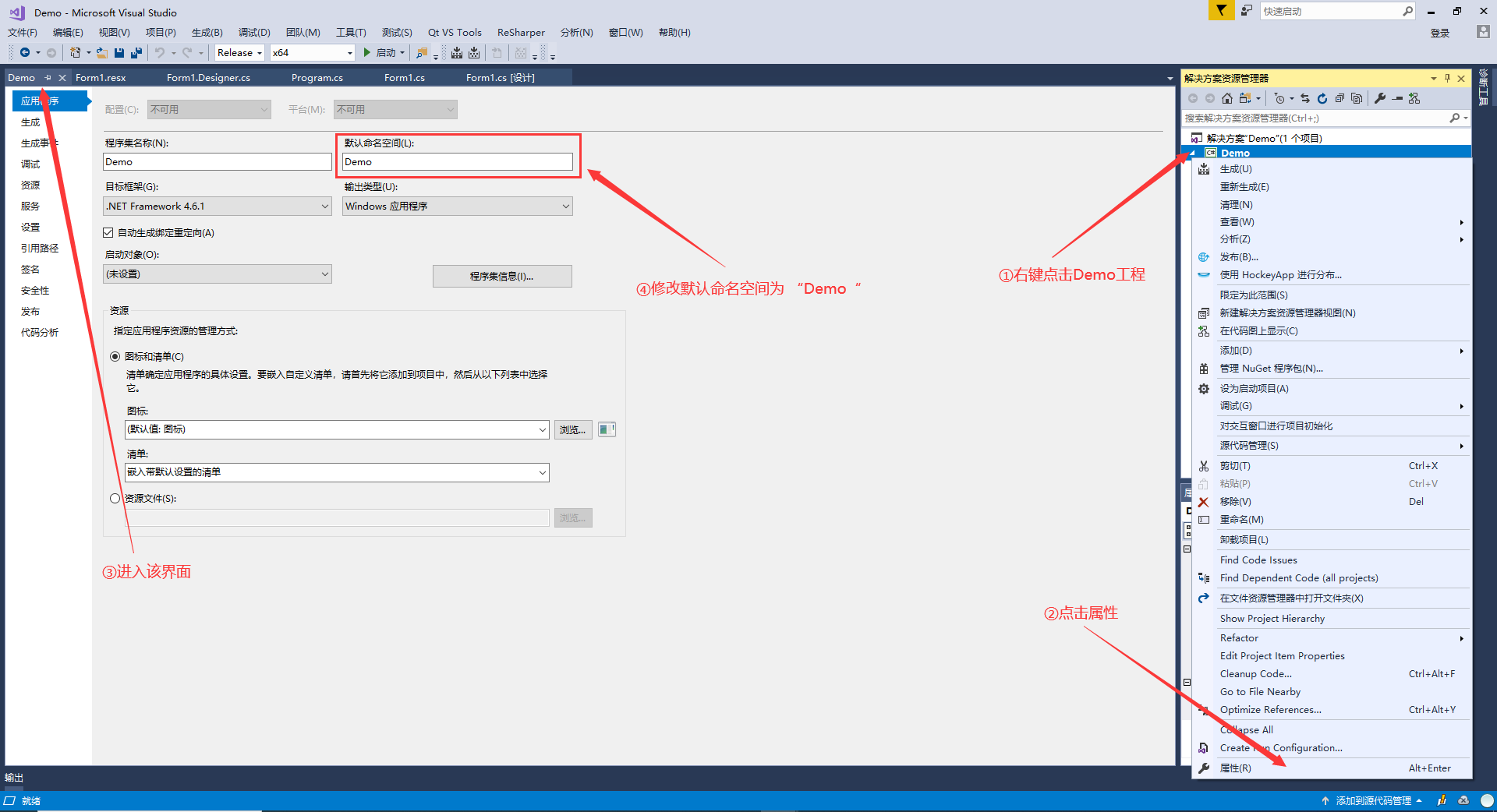Open the Release configuration dropdown
This screenshot has width=1497, height=812.
239,53
